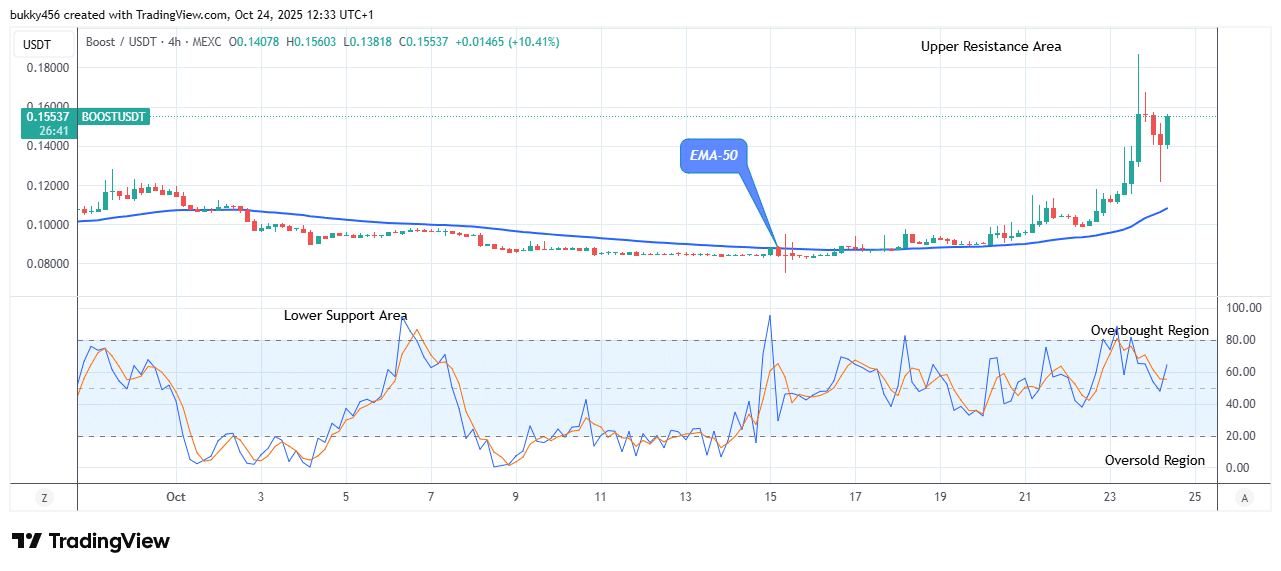
Task: Click the Oversold Region label
Action: click(x=1154, y=460)
